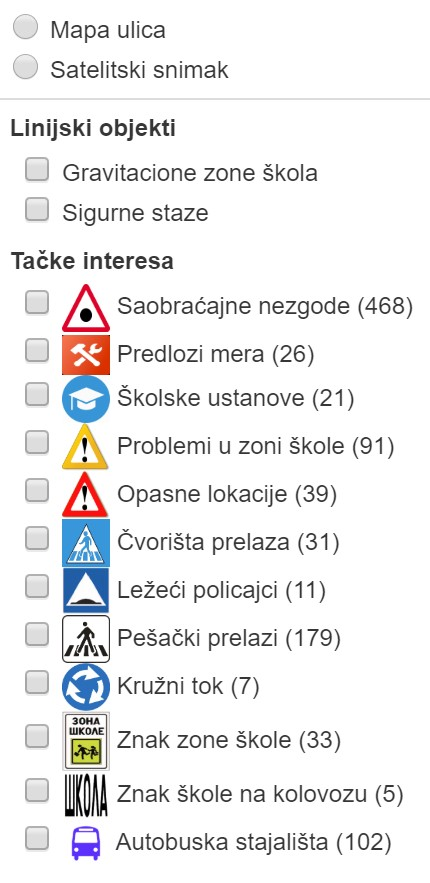Click the Pešački prelazi pedestrian icon
Viewport: 430px width, 883px height.
tap(86, 639)
